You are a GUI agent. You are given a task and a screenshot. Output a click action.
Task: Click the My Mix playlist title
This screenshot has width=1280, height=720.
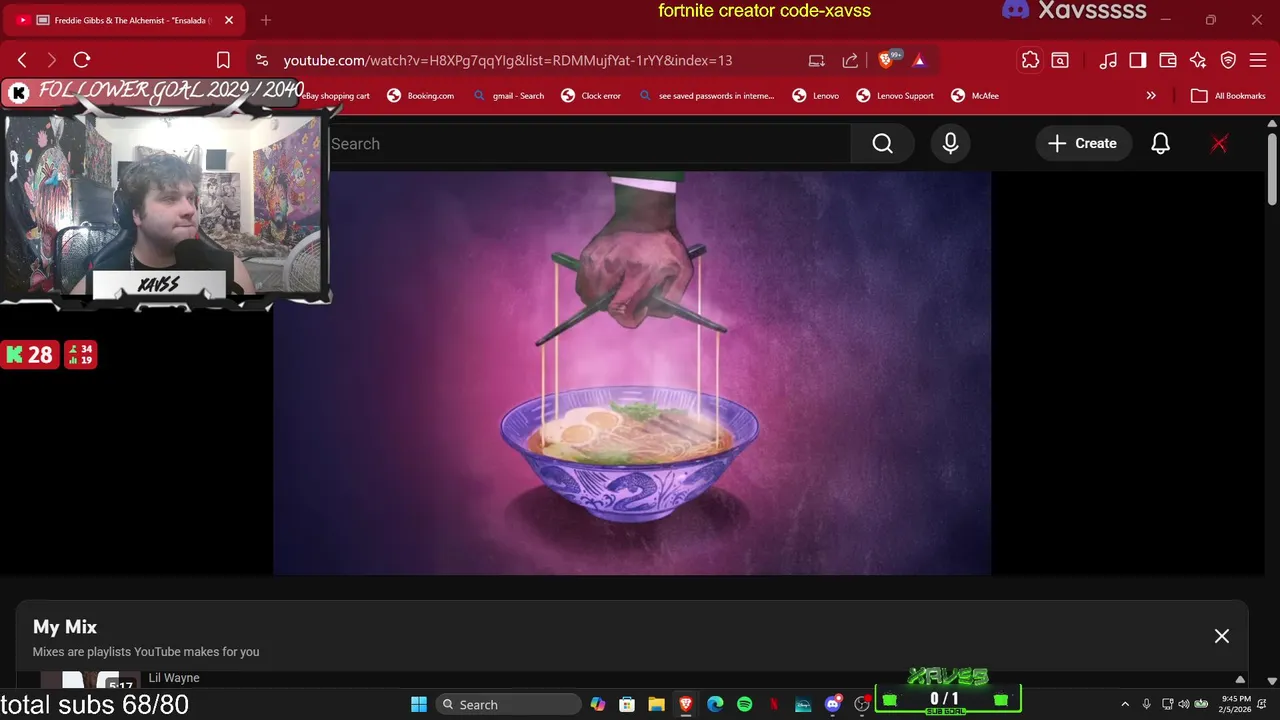[65, 627]
